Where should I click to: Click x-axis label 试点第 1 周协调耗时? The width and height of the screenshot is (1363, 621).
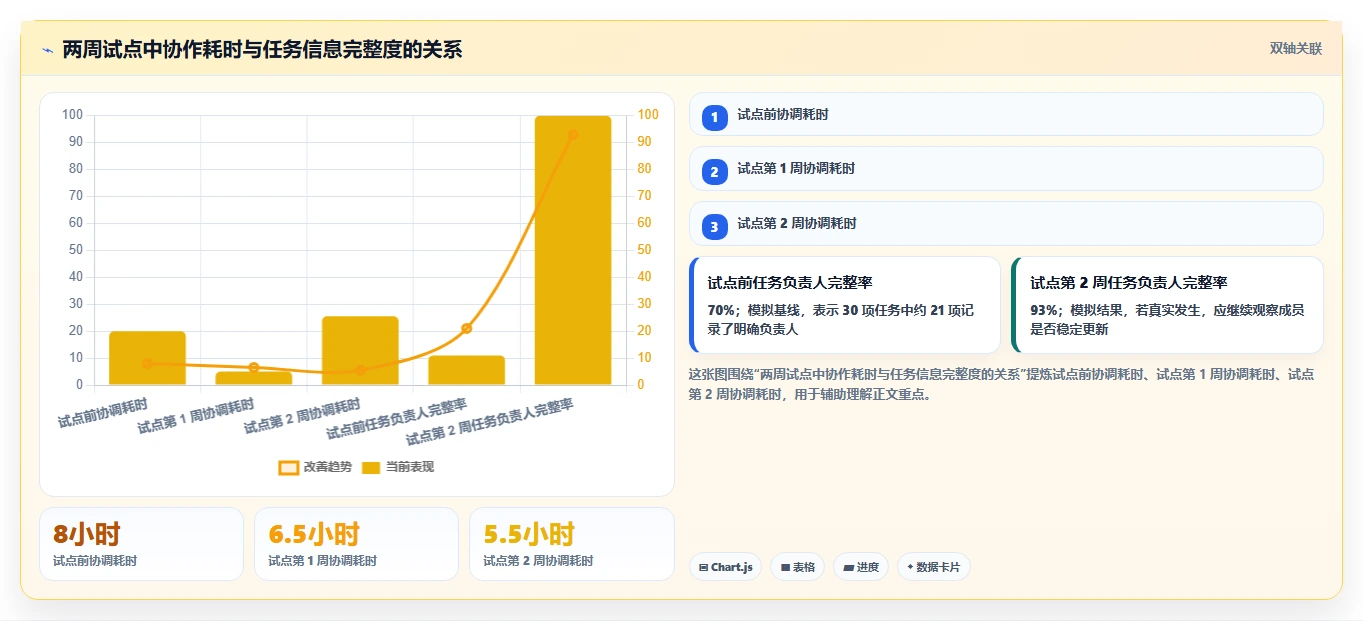click(x=196, y=416)
